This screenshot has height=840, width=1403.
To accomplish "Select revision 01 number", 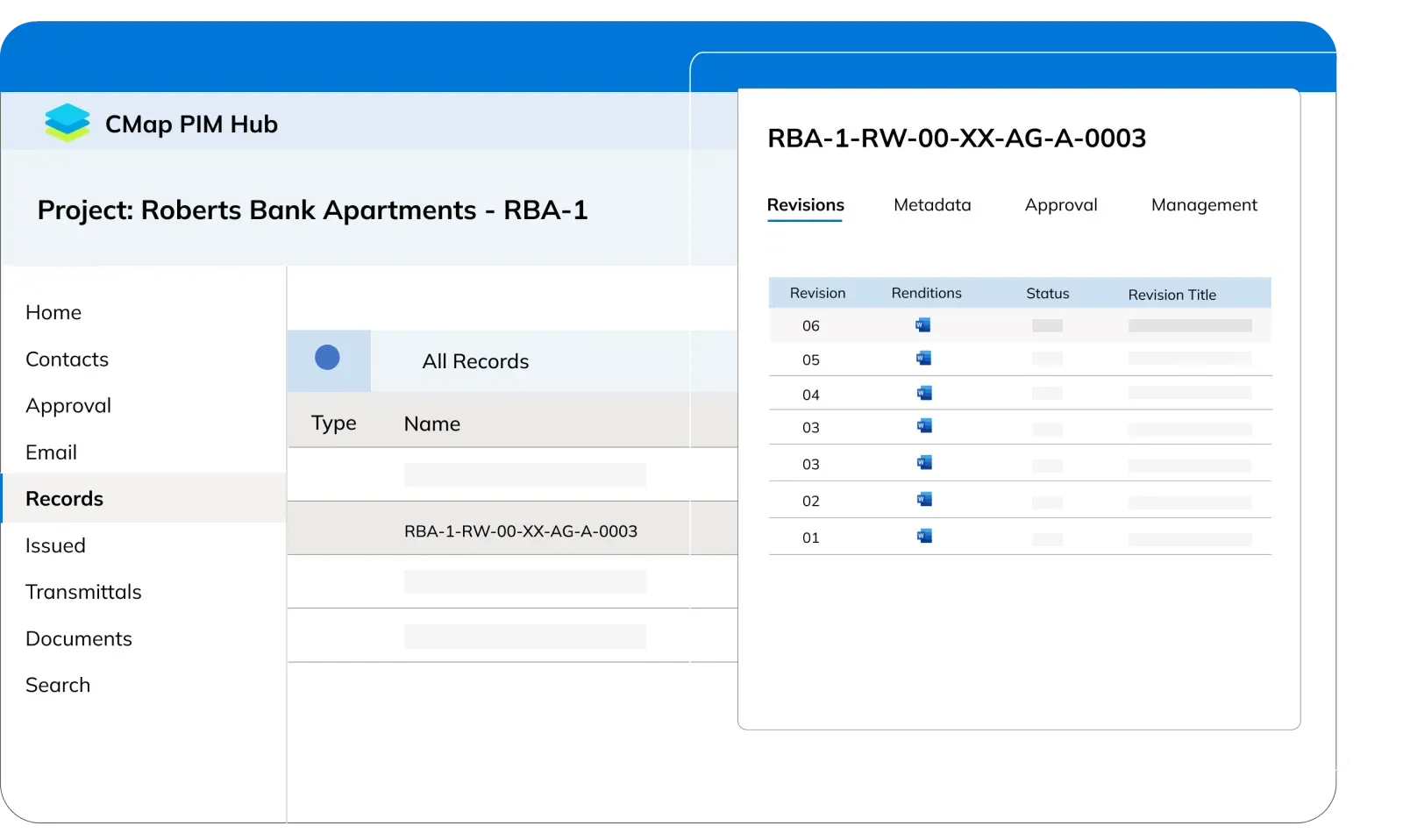I will point(811,538).
